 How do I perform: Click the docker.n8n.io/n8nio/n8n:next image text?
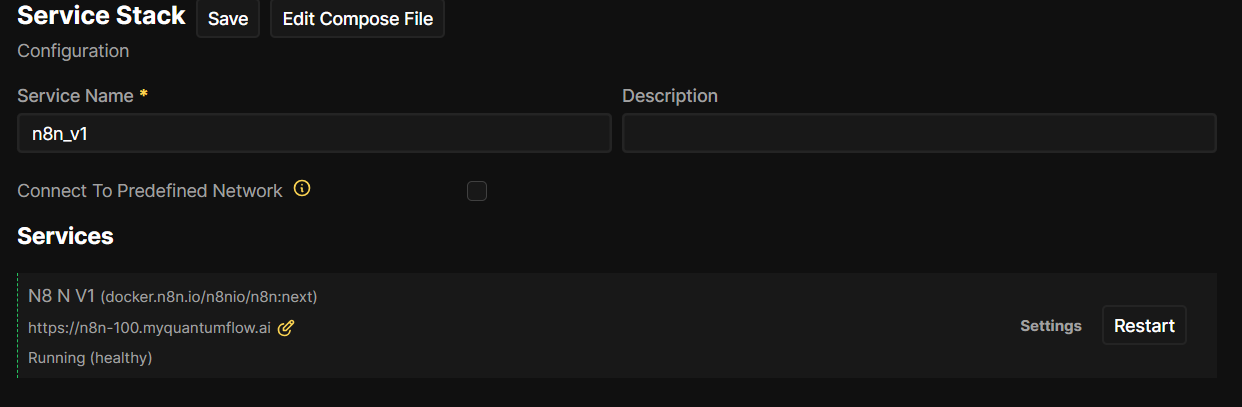point(209,297)
